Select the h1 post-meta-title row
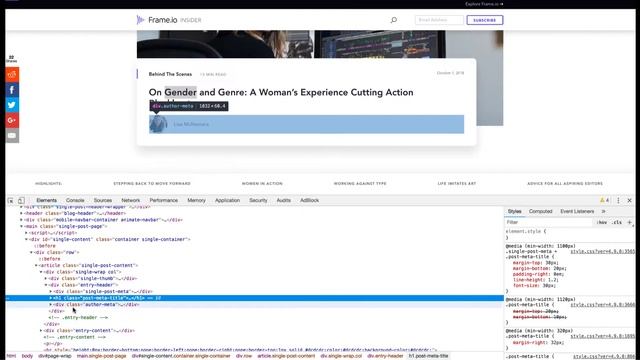 [255, 298]
